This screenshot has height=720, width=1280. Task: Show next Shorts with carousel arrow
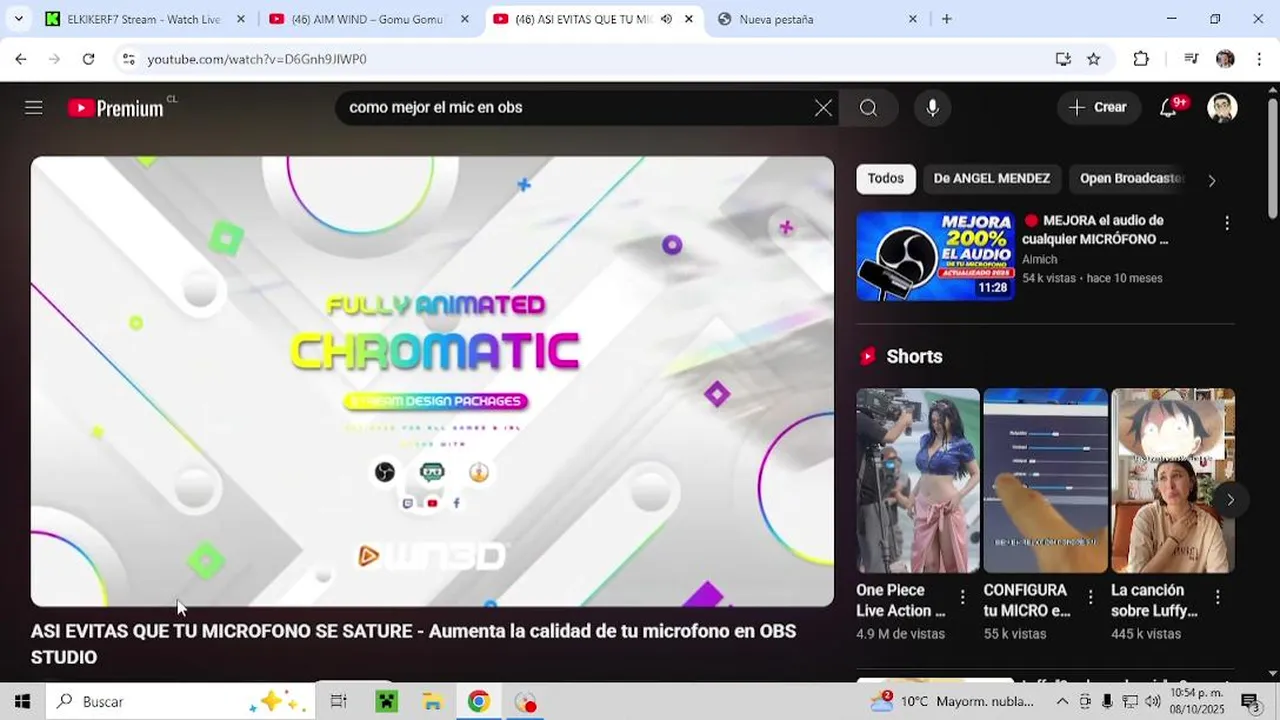click(1230, 500)
